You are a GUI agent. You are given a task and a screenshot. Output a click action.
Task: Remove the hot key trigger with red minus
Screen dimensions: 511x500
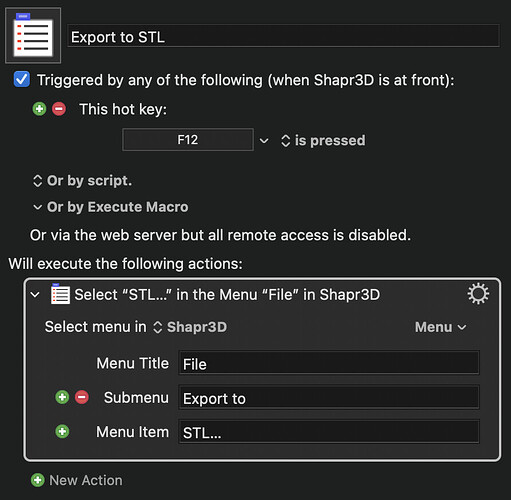[59, 109]
